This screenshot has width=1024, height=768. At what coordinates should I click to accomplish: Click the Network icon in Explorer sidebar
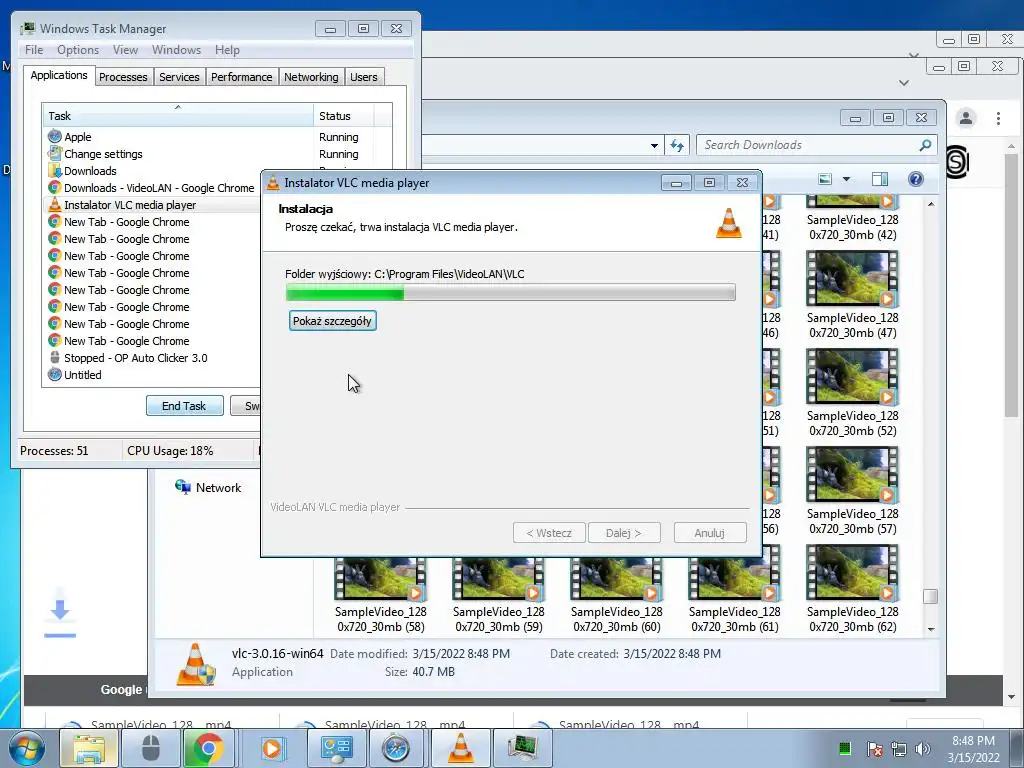click(182, 487)
